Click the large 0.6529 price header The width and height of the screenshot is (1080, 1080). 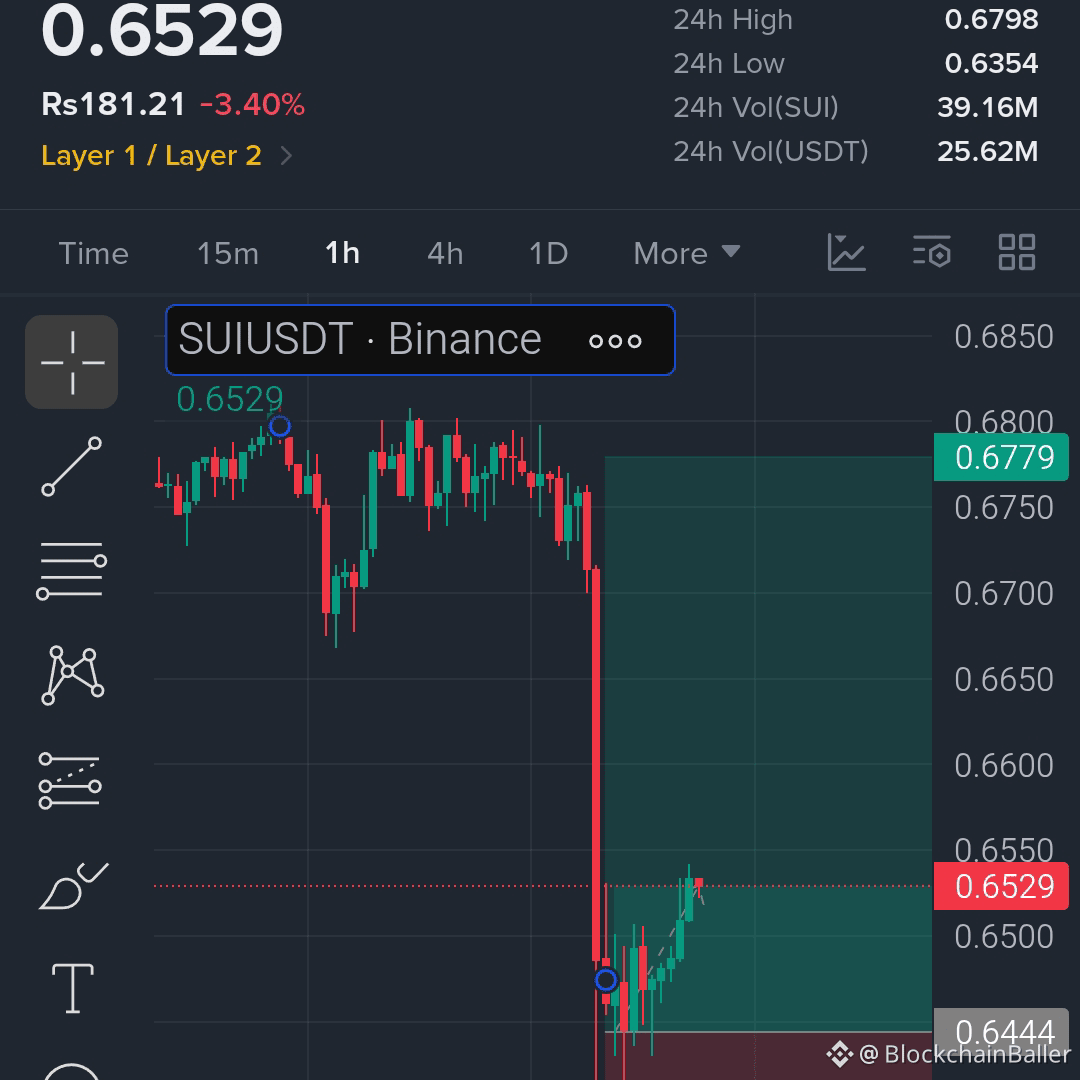click(x=162, y=30)
